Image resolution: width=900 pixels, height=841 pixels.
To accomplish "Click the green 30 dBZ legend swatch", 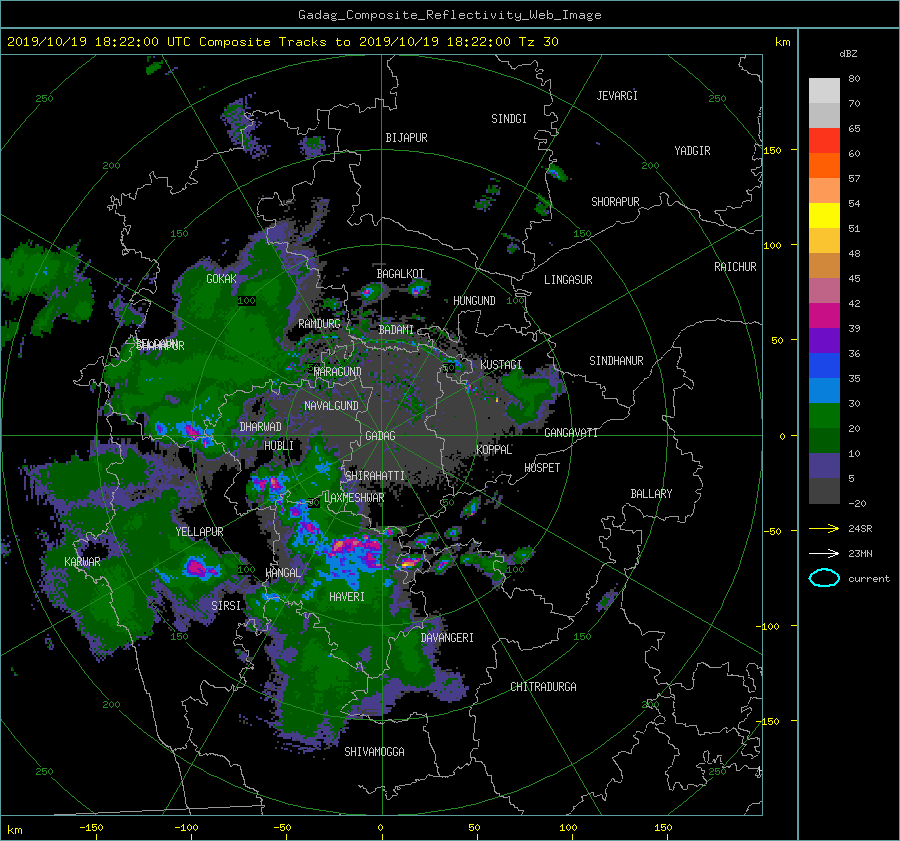I will coord(824,415).
